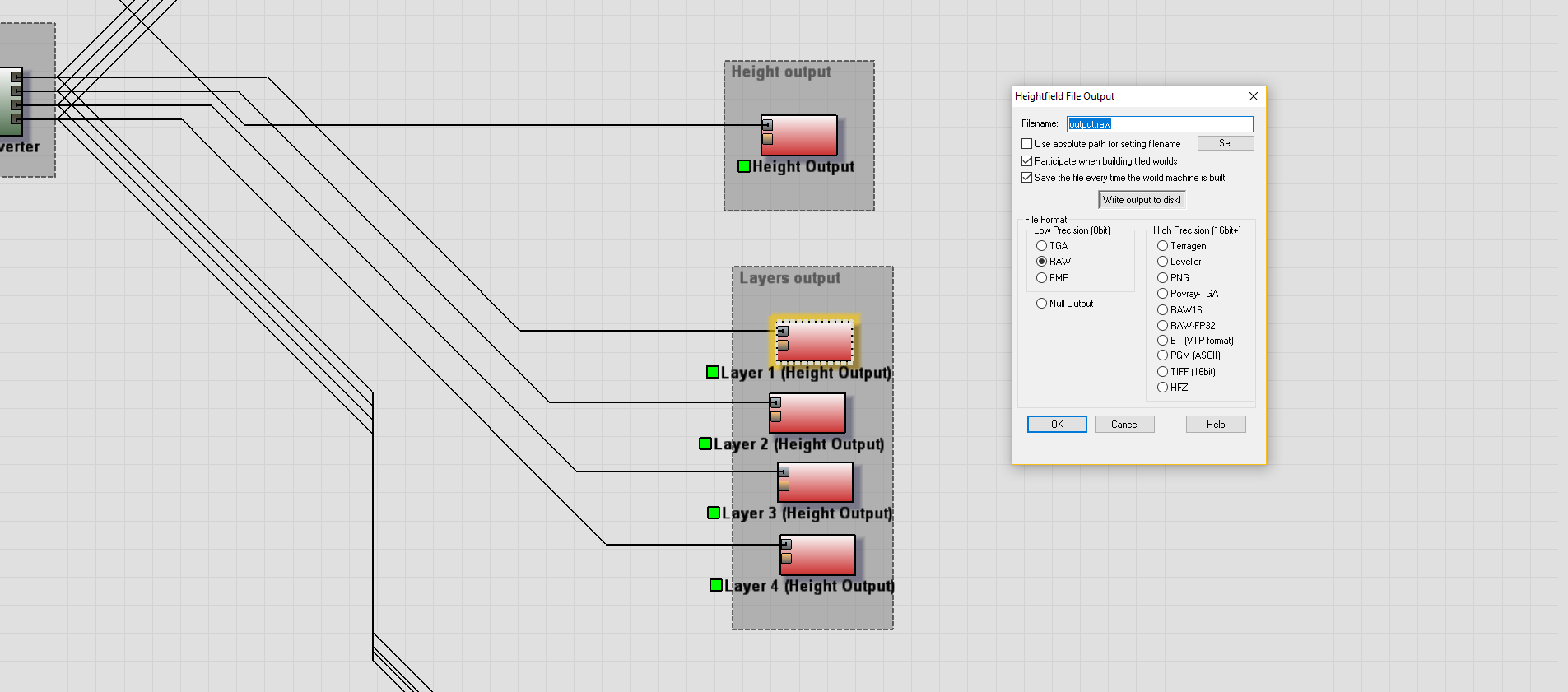
Task: Click the Filename input field
Action: pos(1160,124)
